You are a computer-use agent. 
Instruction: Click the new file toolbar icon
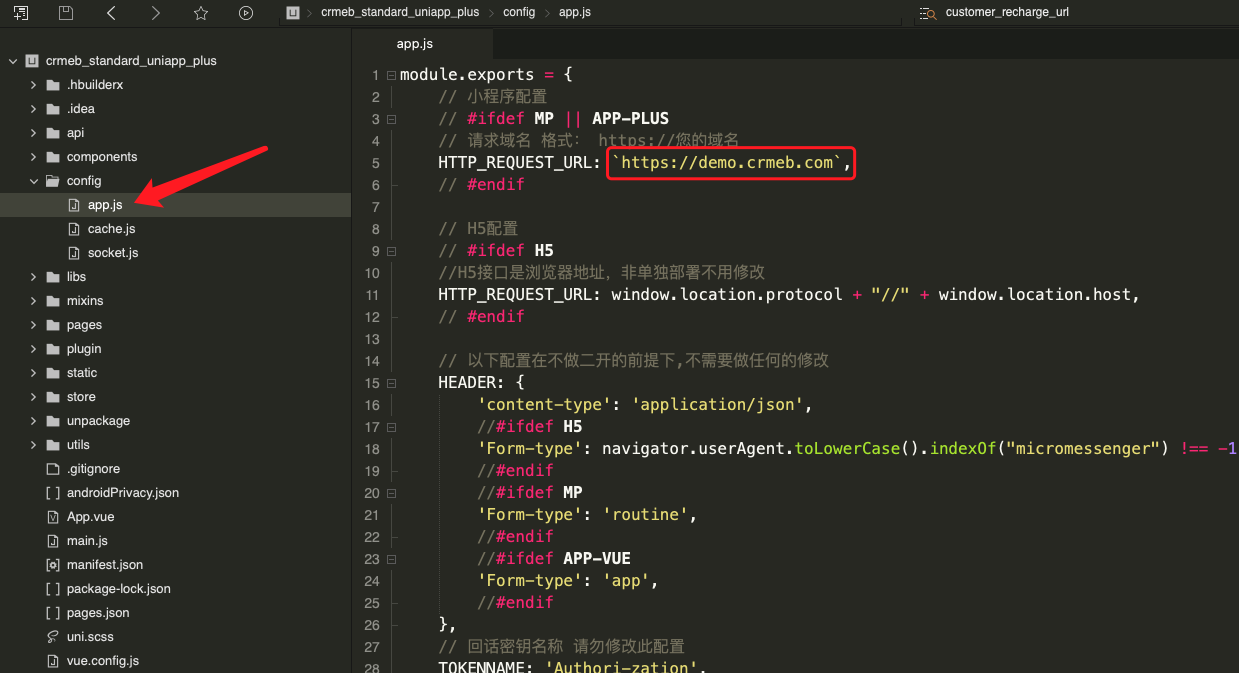coord(21,13)
